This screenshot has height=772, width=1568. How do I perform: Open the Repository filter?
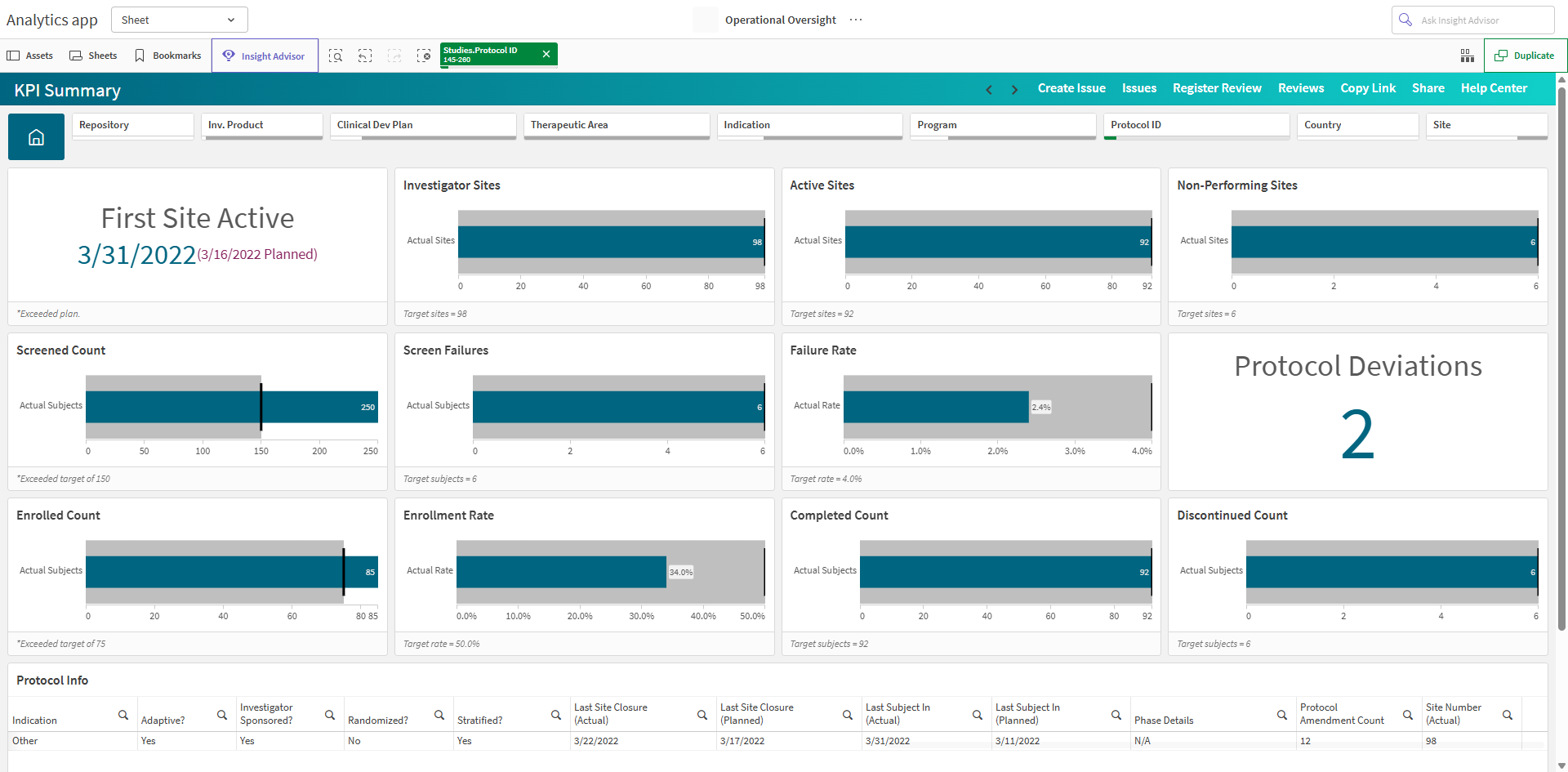pyautogui.click(x=132, y=126)
